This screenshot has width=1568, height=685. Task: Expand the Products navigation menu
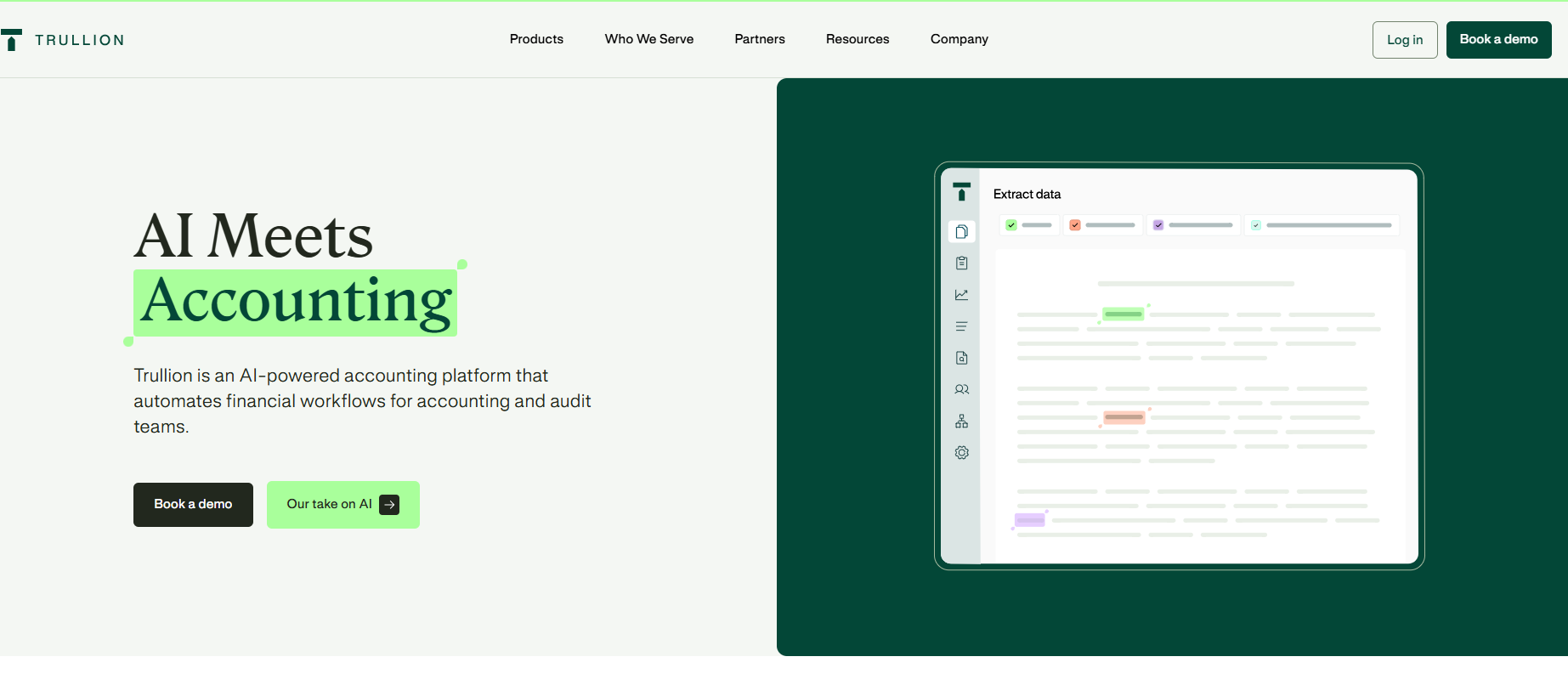click(536, 39)
